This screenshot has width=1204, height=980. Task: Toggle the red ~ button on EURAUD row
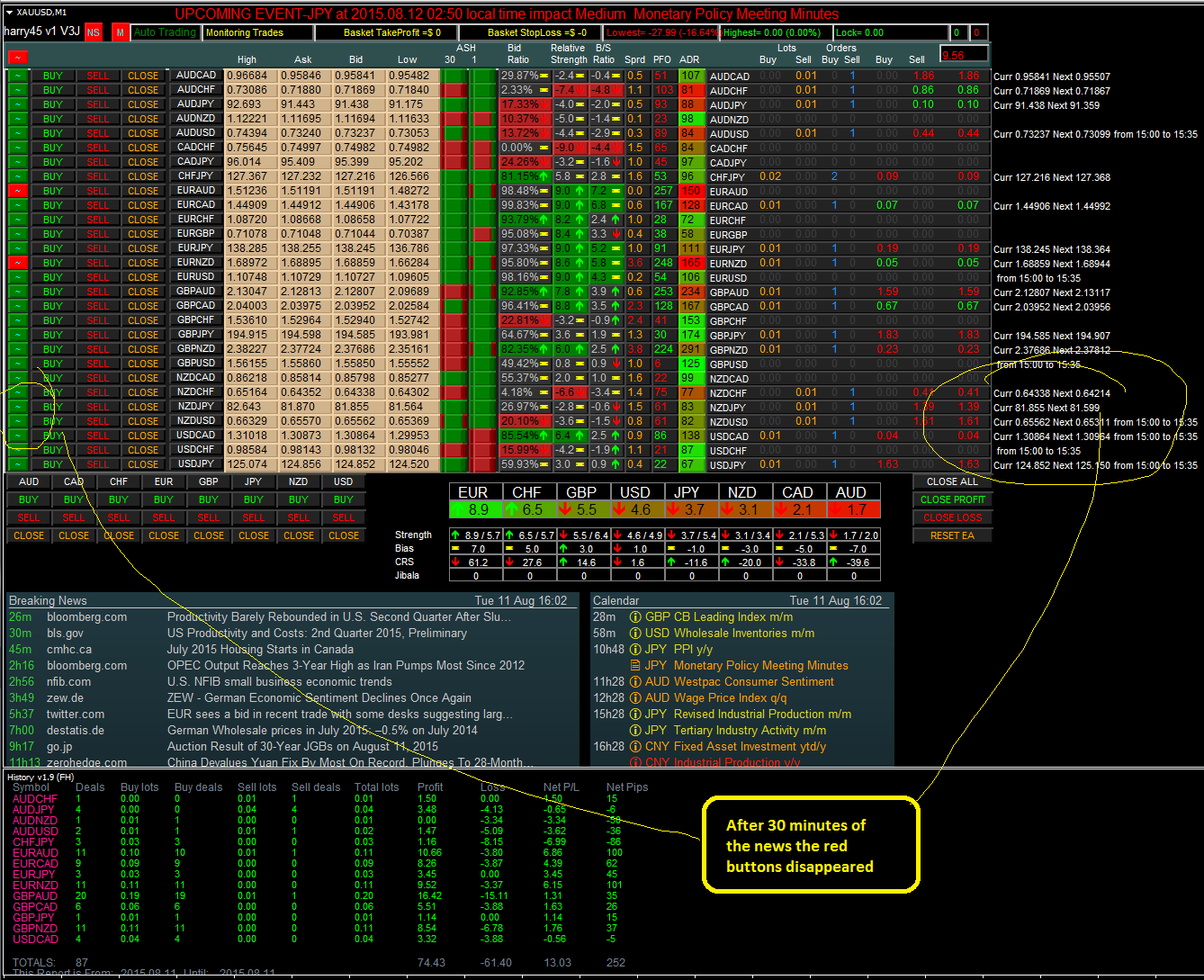pos(17,191)
